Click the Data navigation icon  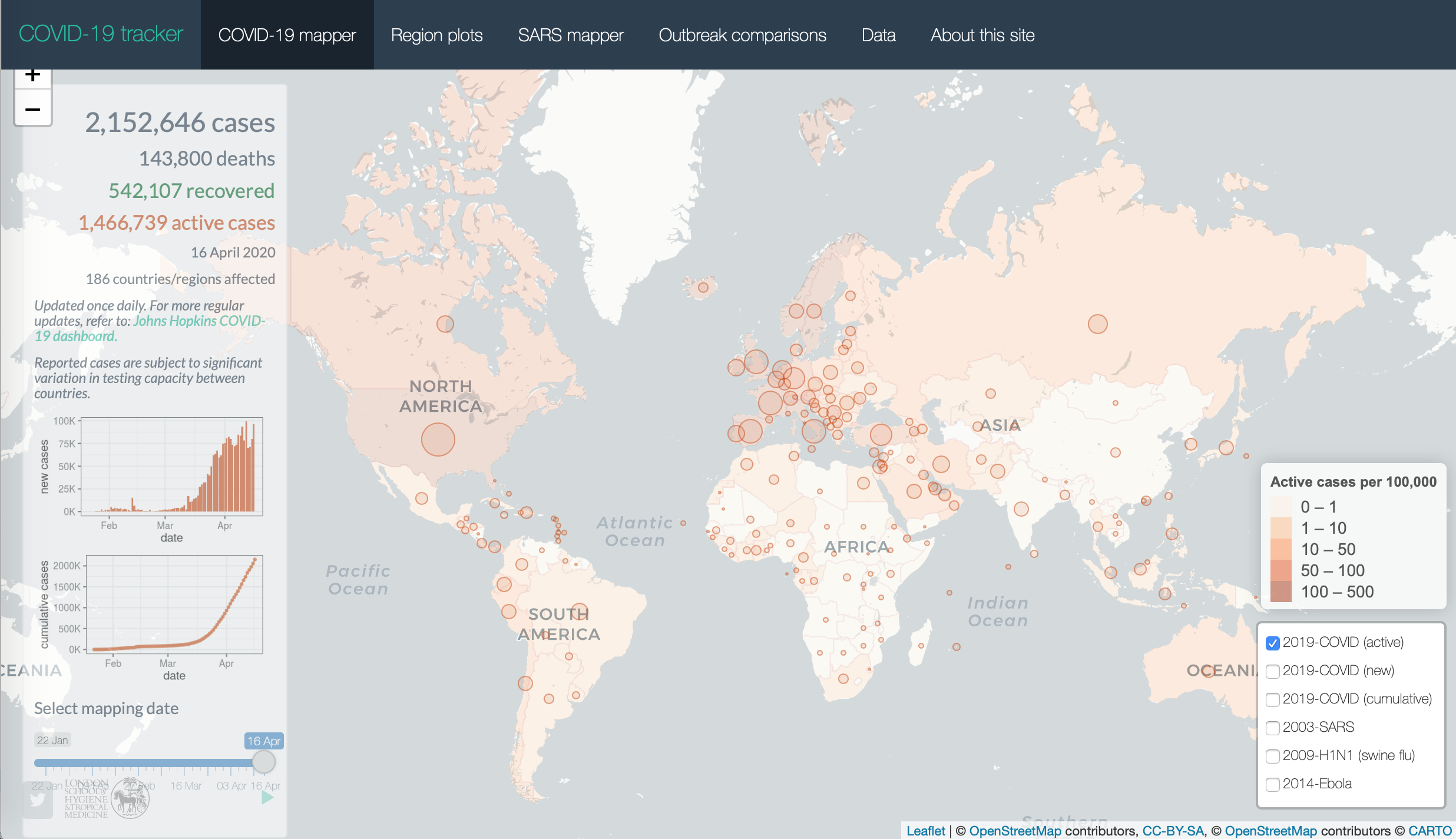tap(879, 34)
